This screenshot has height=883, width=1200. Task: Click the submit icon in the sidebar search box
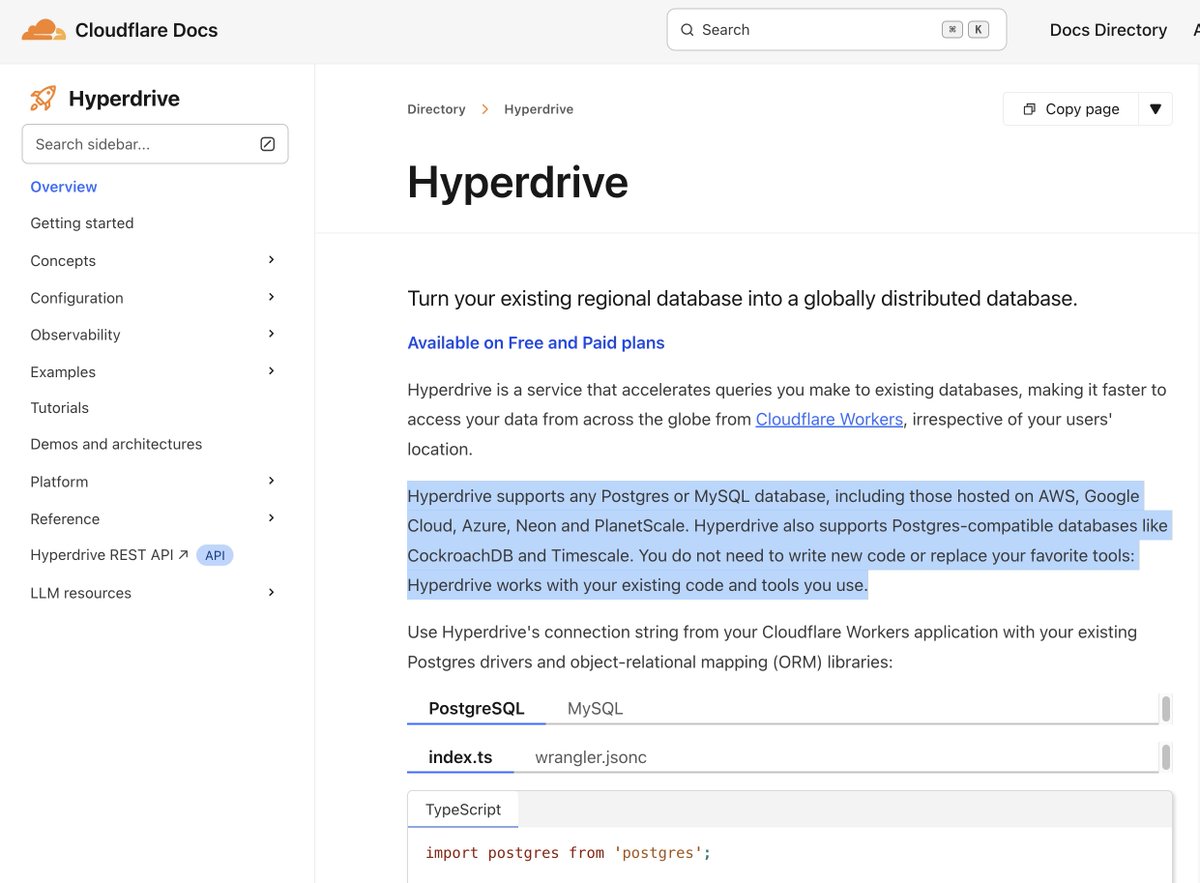pyautogui.click(x=267, y=143)
